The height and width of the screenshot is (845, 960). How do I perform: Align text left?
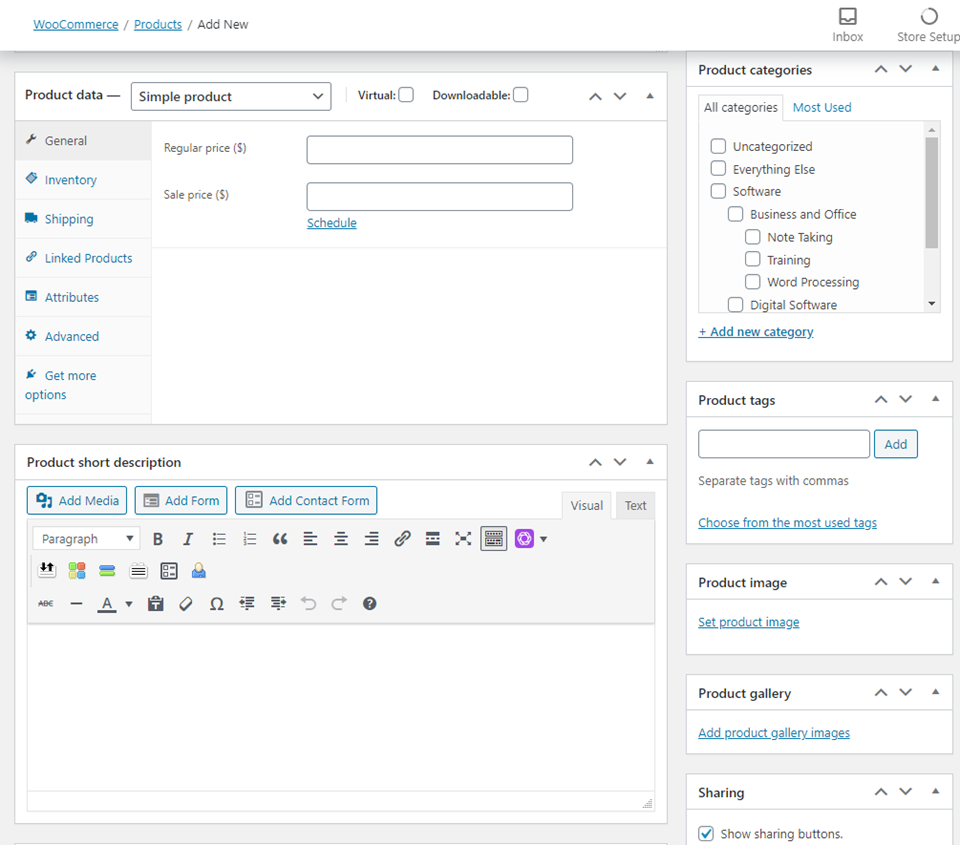pyautogui.click(x=310, y=539)
